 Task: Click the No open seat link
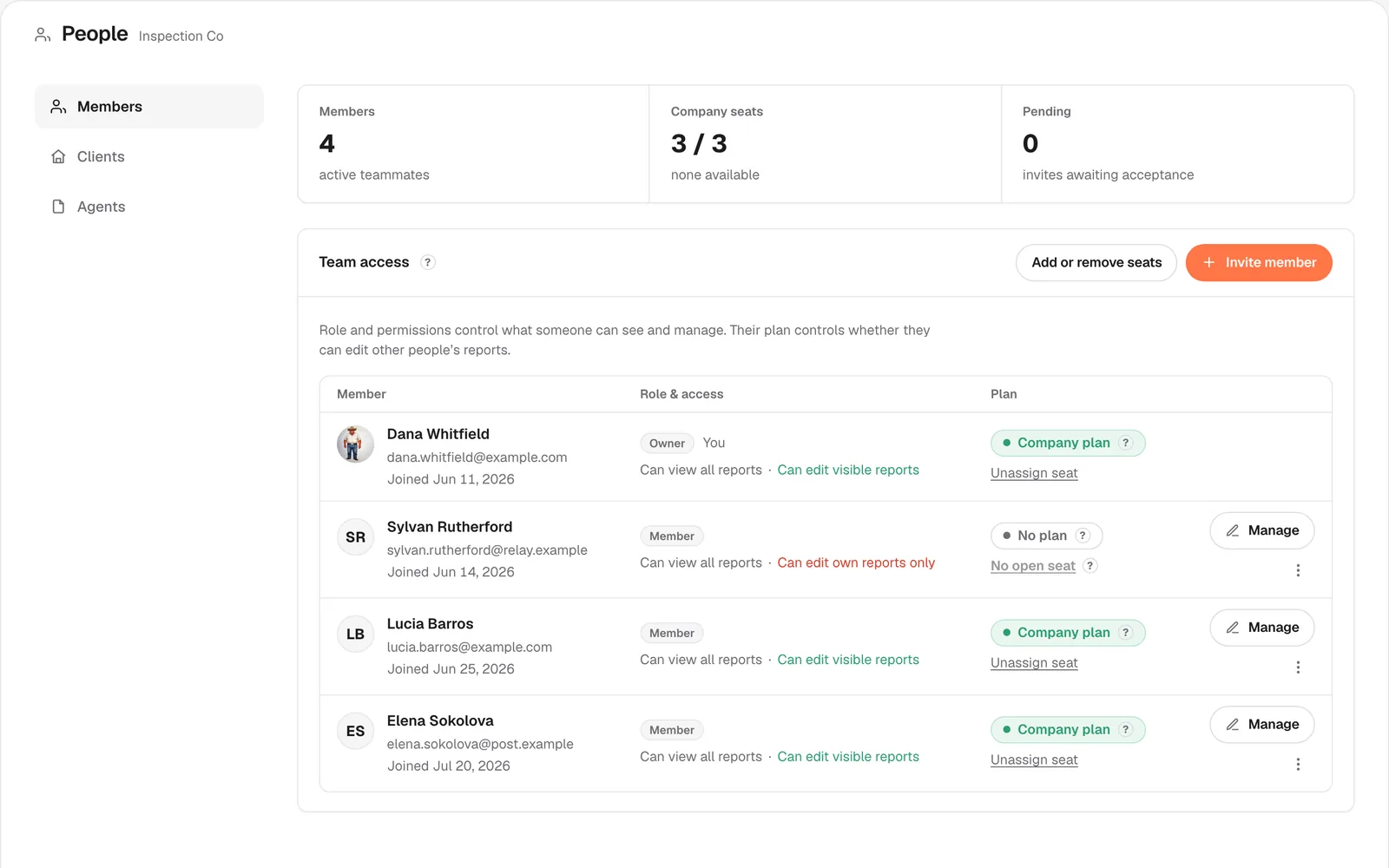pyautogui.click(x=1033, y=566)
